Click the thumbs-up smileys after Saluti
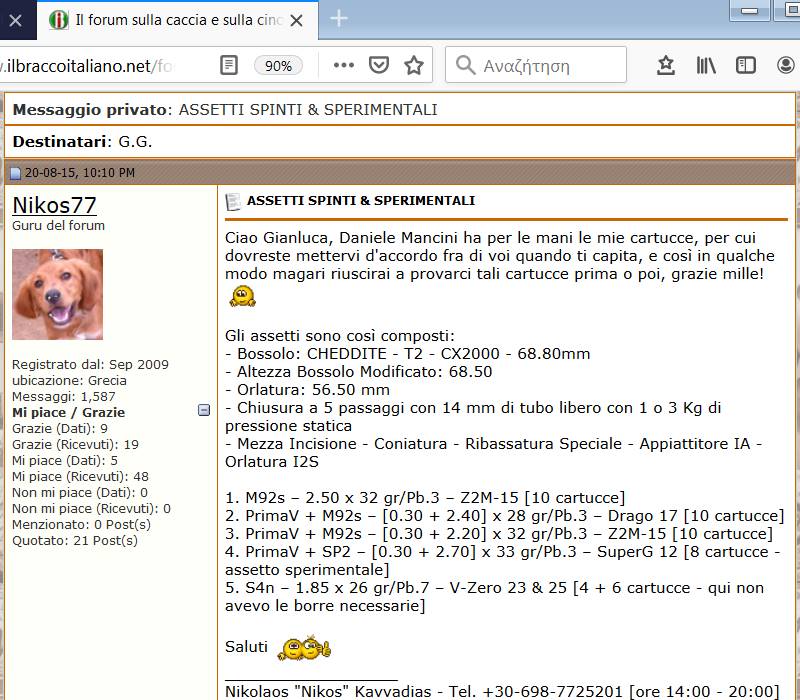This screenshot has height=700, width=800. [305, 648]
